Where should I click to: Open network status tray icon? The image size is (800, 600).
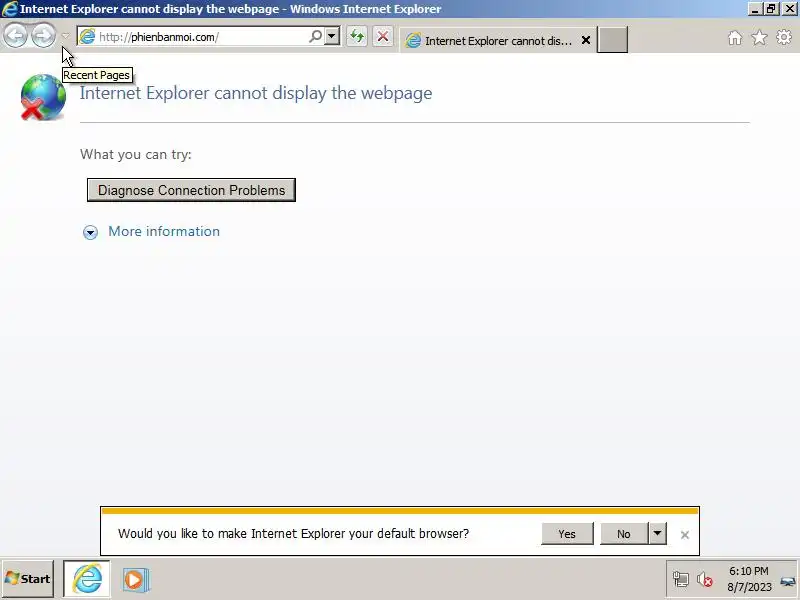(x=681, y=579)
